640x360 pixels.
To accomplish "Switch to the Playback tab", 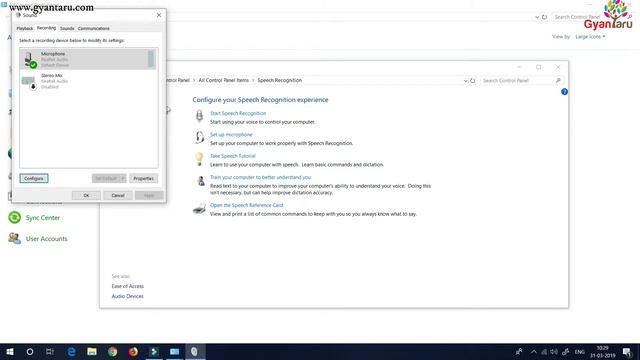I will point(24,29).
